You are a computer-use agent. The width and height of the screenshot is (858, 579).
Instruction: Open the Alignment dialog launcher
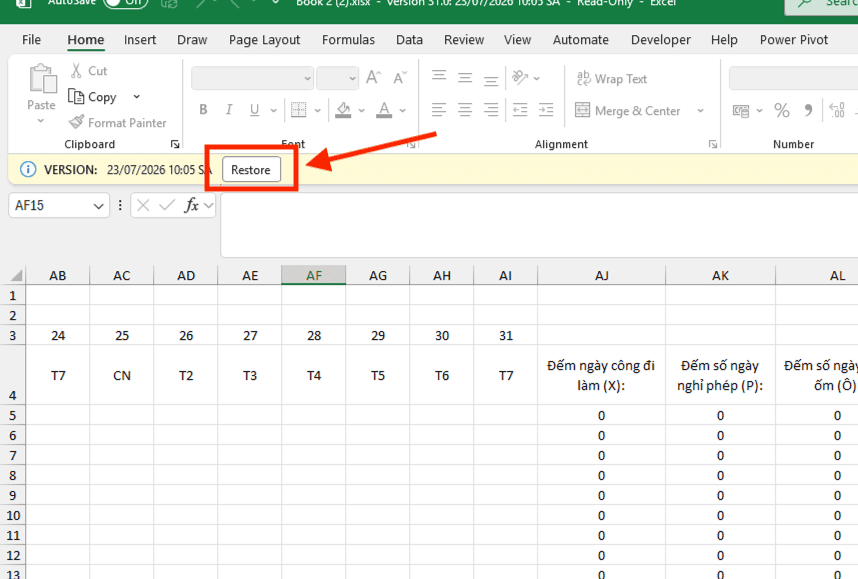pos(713,144)
